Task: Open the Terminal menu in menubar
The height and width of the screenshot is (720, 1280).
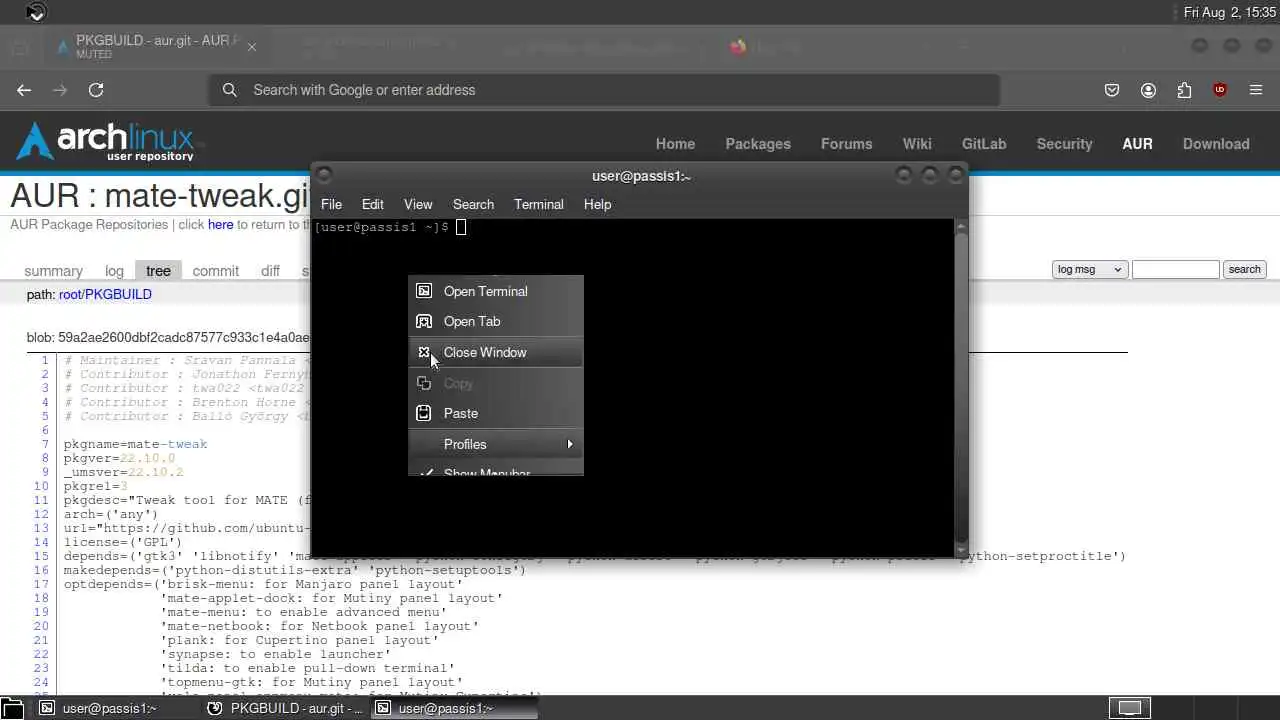Action: (x=539, y=204)
